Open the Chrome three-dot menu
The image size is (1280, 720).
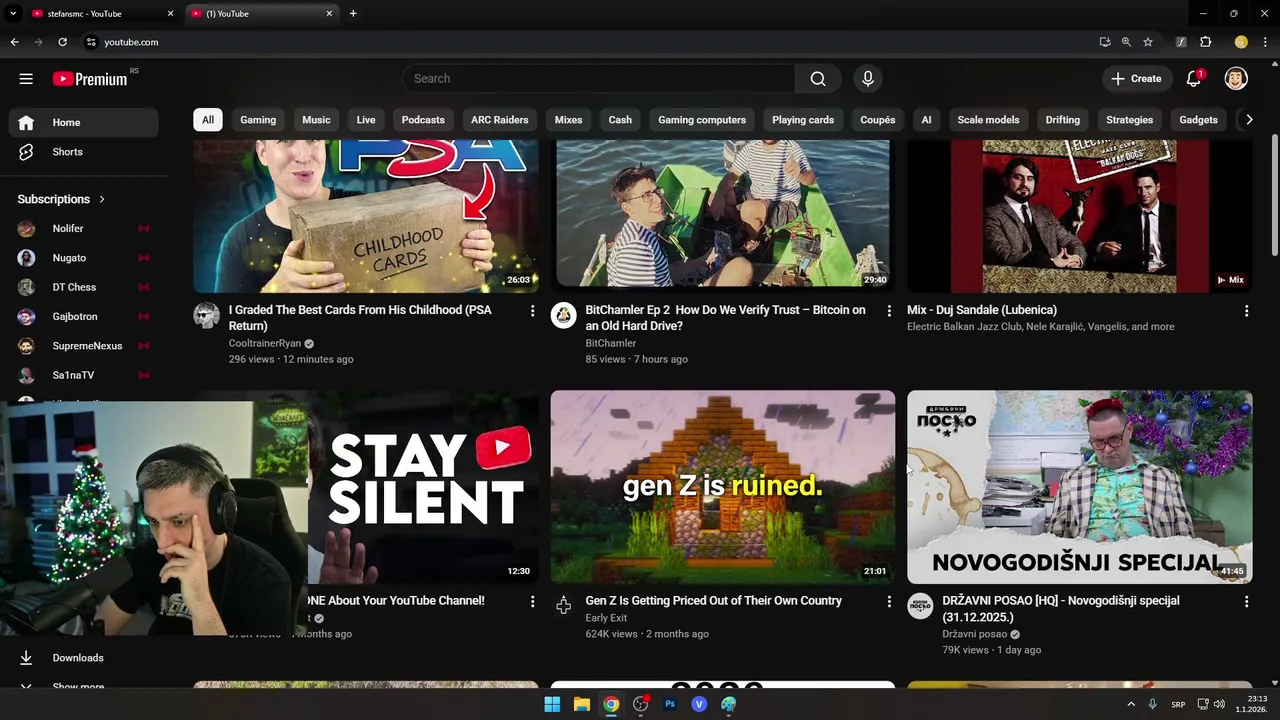tap(1266, 42)
